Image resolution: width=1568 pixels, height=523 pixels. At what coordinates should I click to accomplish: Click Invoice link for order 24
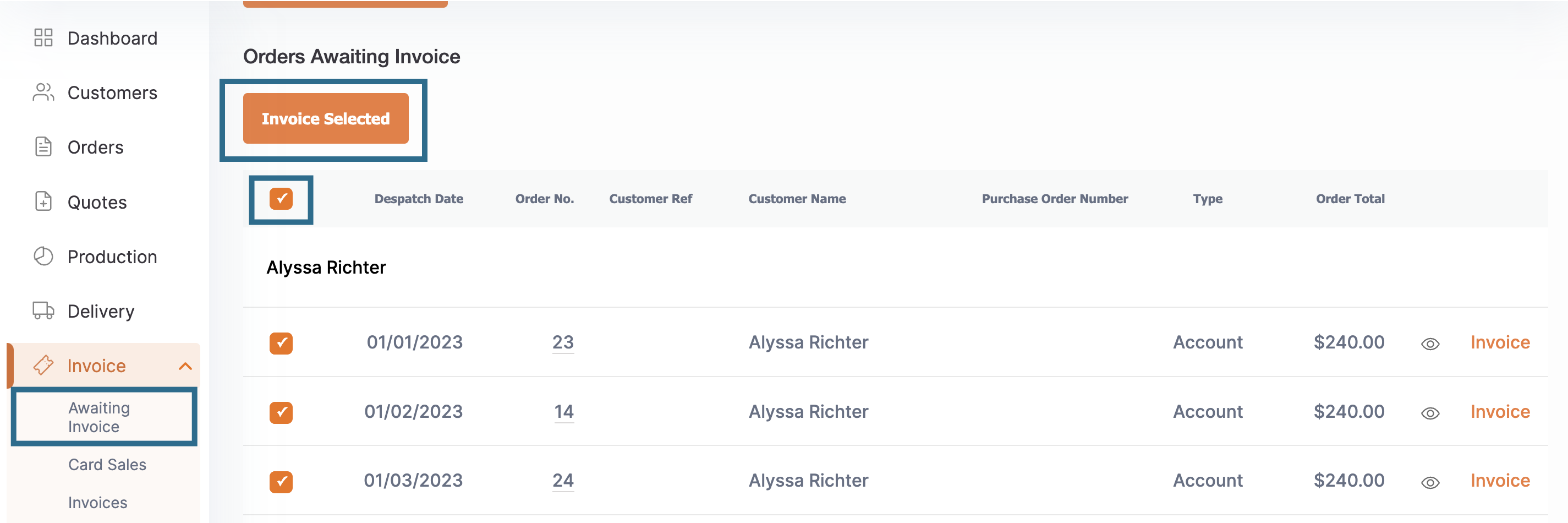1500,481
